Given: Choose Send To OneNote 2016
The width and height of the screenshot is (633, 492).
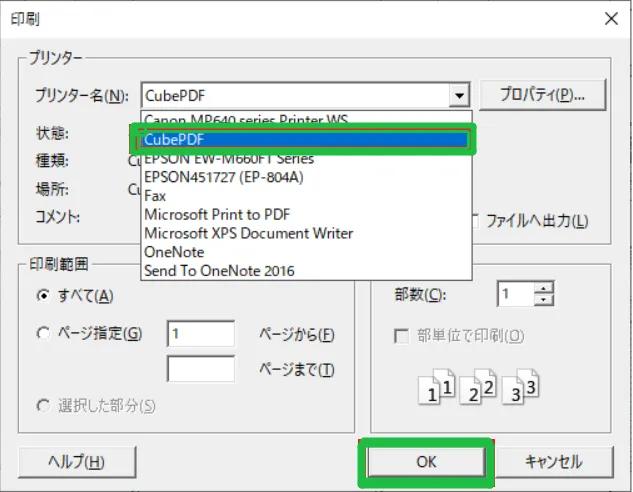Looking at the screenshot, I should (306, 271).
